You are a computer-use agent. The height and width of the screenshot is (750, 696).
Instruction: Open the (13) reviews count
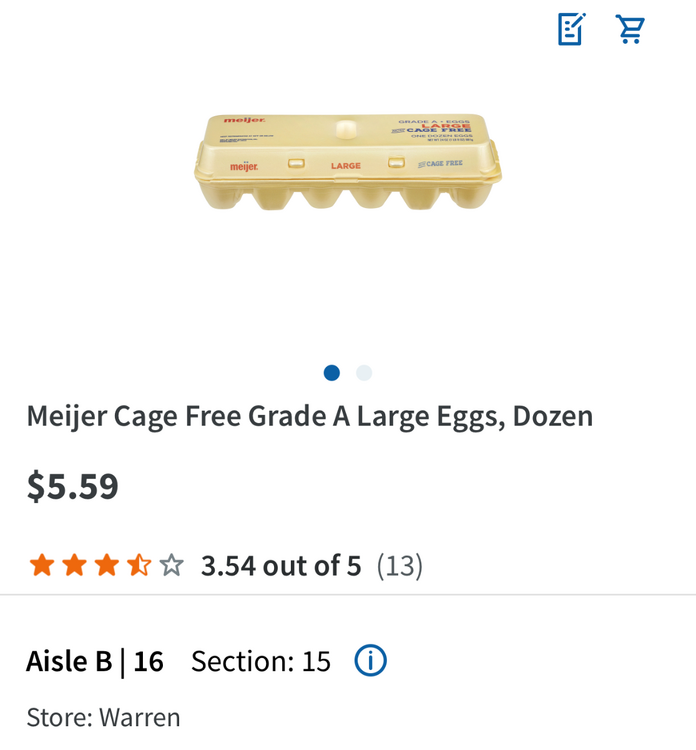click(x=399, y=566)
